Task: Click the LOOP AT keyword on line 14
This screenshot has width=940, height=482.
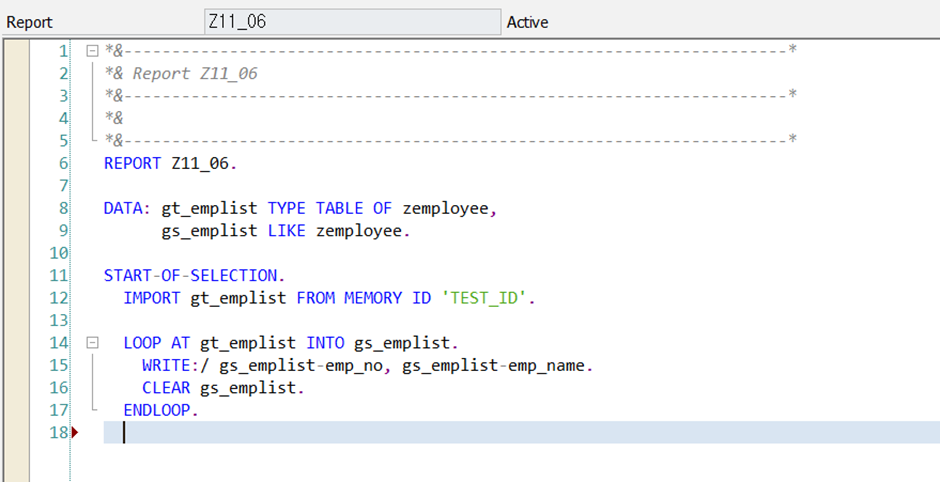Action: click(156, 343)
